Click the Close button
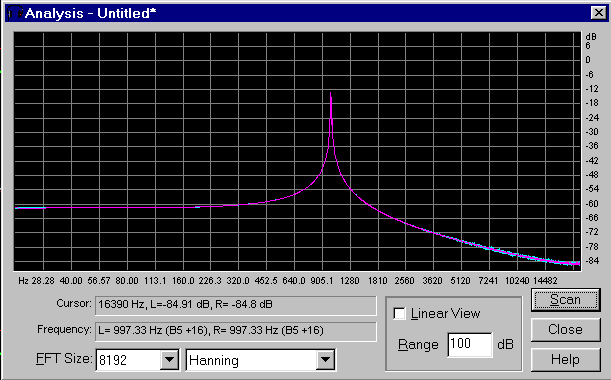Screen dimensions: 611x380 (565, 330)
